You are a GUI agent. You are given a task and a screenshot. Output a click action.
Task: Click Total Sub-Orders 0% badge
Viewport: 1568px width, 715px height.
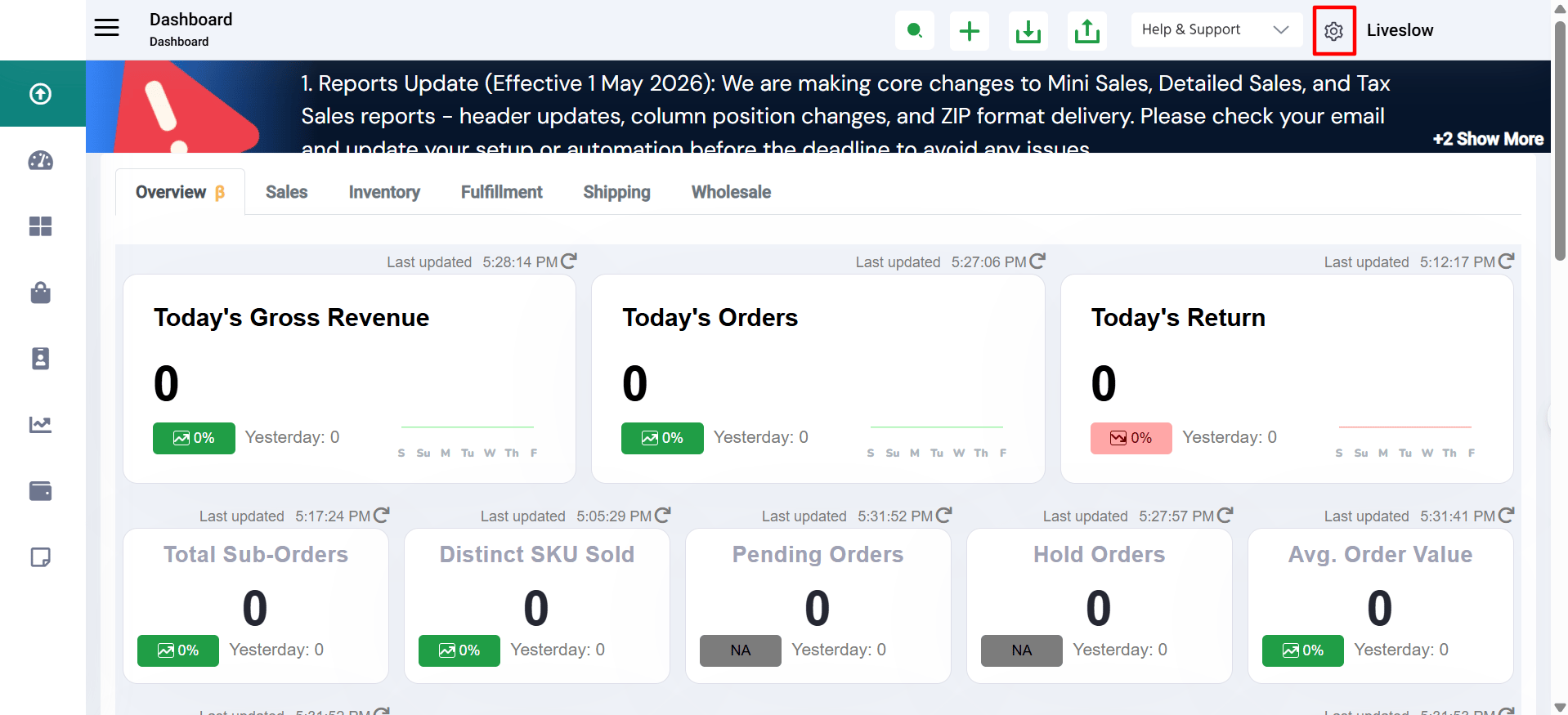point(178,650)
